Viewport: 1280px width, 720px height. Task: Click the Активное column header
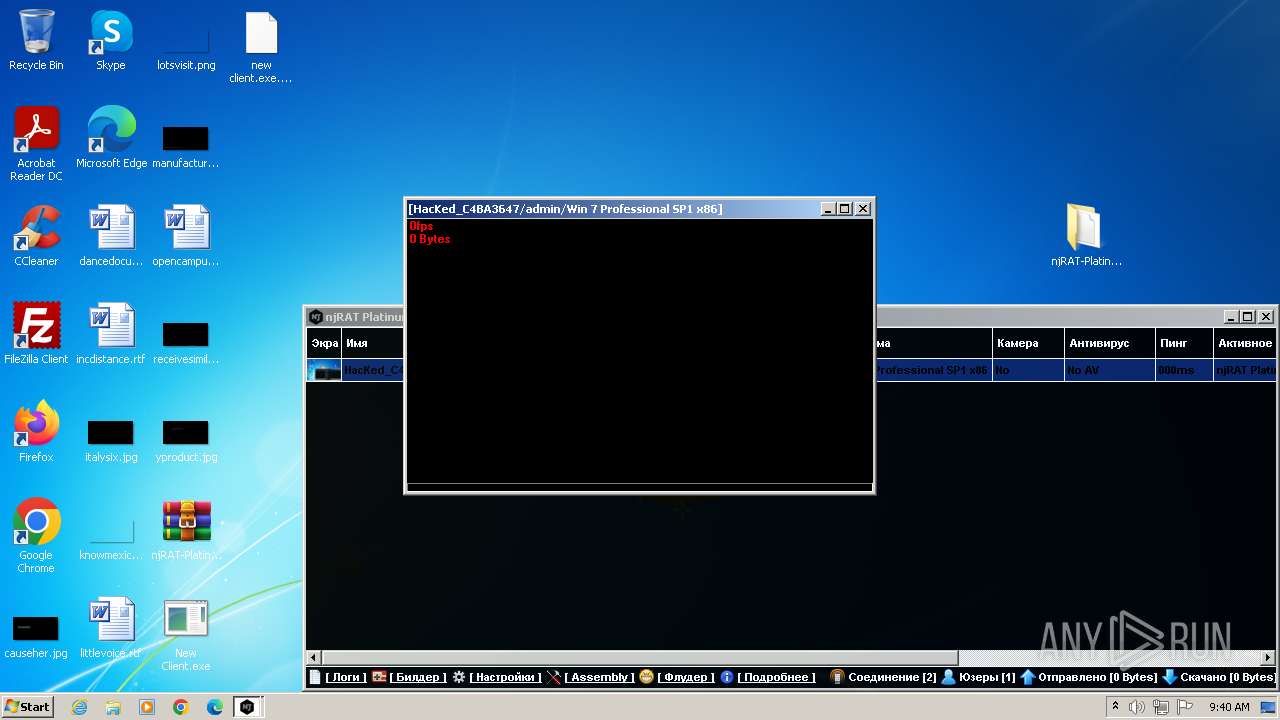point(1244,343)
